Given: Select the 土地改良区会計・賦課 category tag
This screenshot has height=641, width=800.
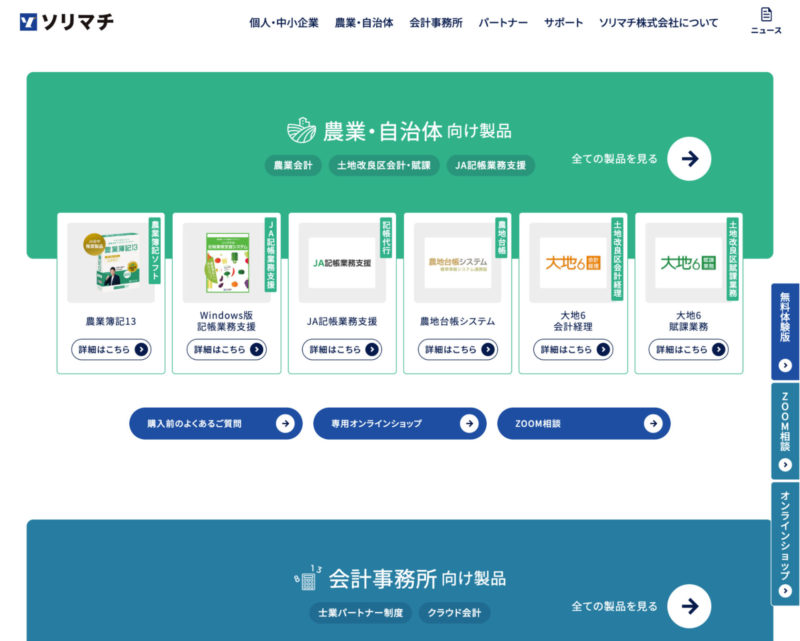Looking at the screenshot, I should [x=384, y=165].
